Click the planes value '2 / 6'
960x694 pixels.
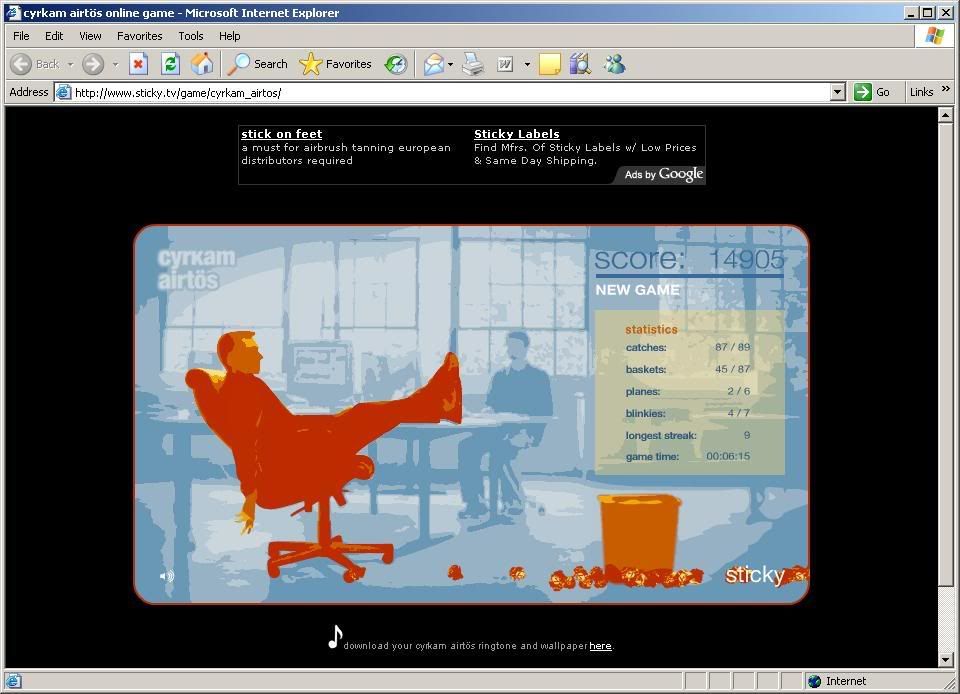click(x=738, y=391)
